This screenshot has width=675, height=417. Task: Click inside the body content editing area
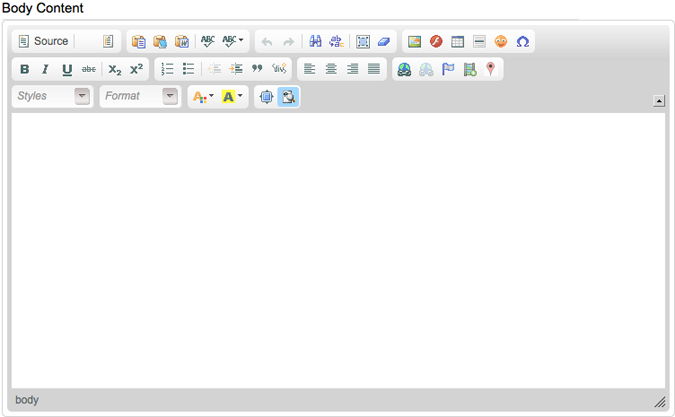point(338,250)
